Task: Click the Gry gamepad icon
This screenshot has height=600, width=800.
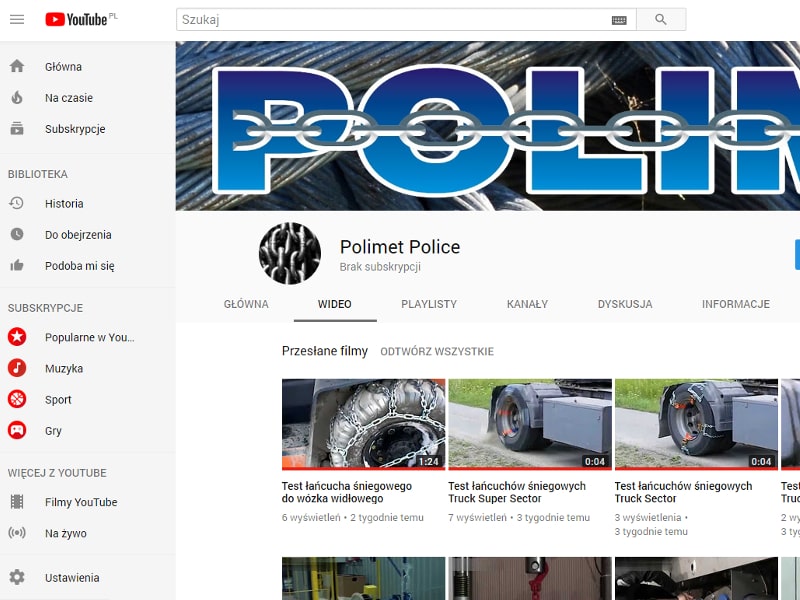Action: click(17, 430)
